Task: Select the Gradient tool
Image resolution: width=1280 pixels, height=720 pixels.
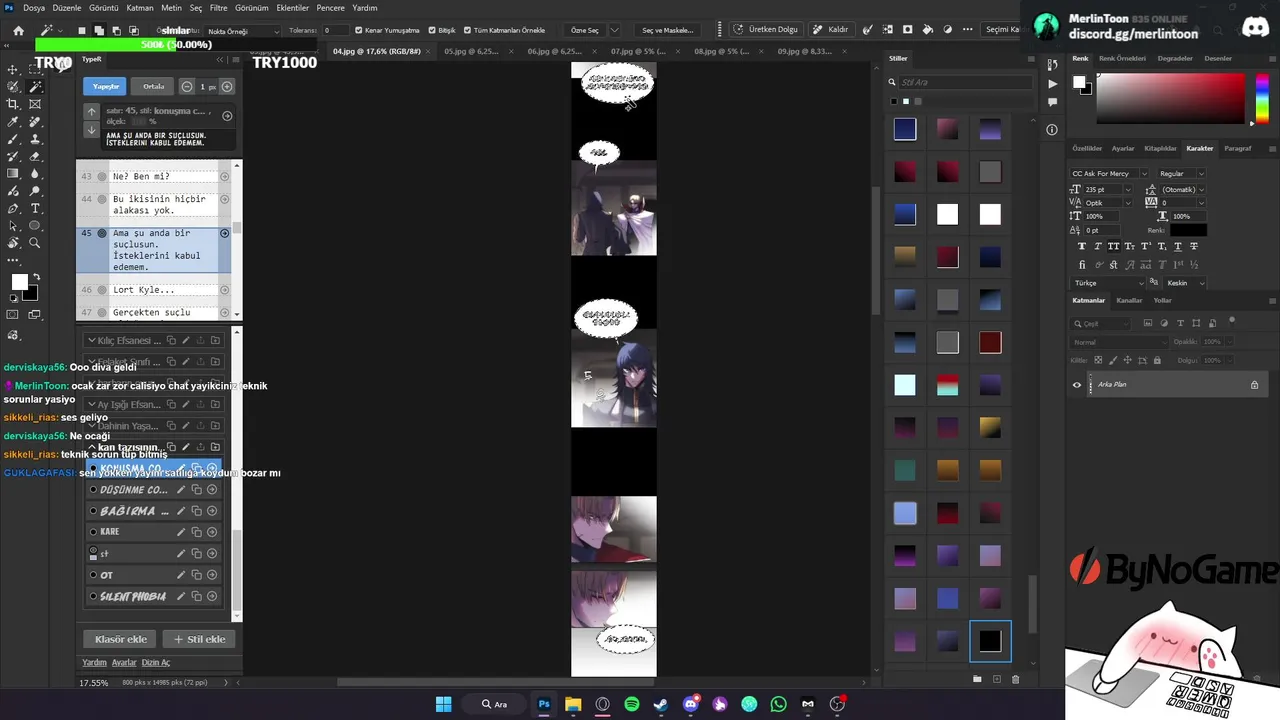Action: click(x=13, y=173)
